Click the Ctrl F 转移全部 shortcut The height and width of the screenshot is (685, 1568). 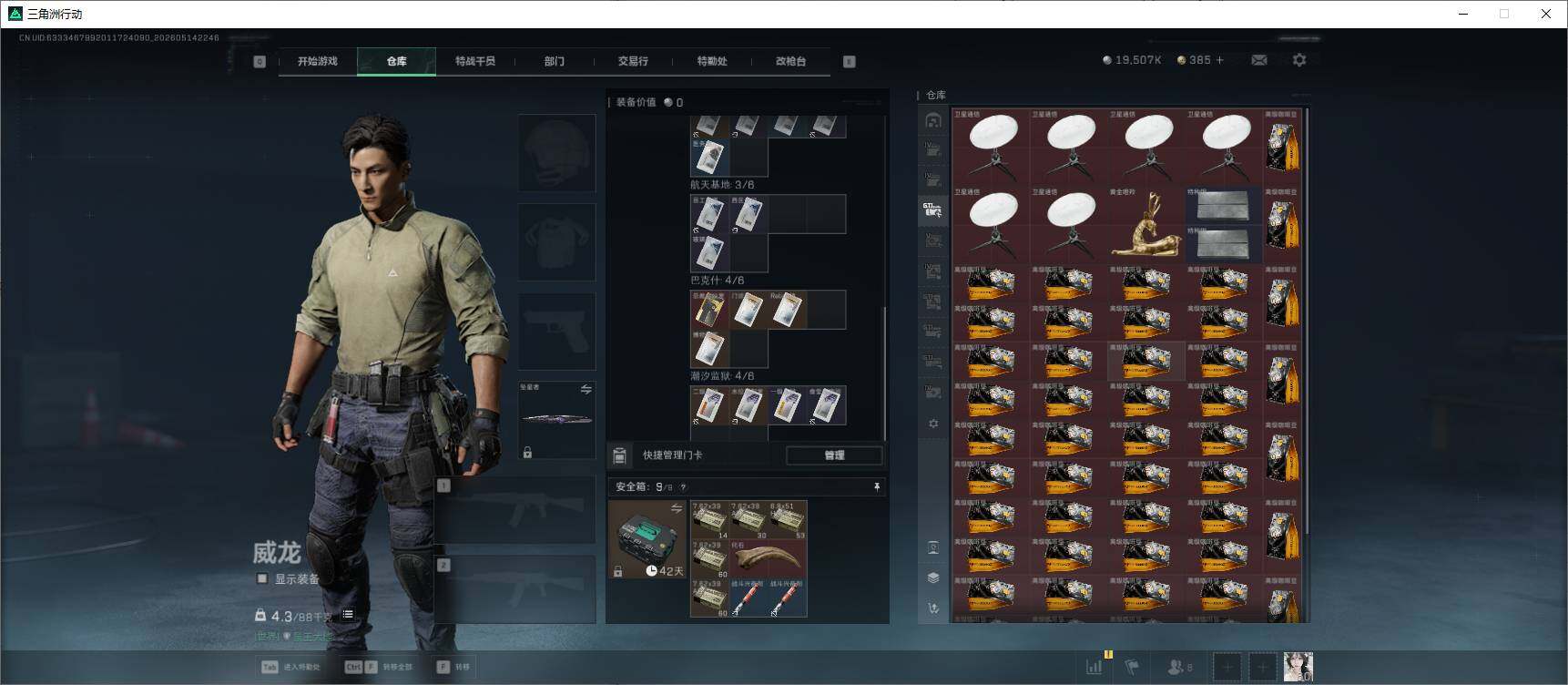point(379,667)
